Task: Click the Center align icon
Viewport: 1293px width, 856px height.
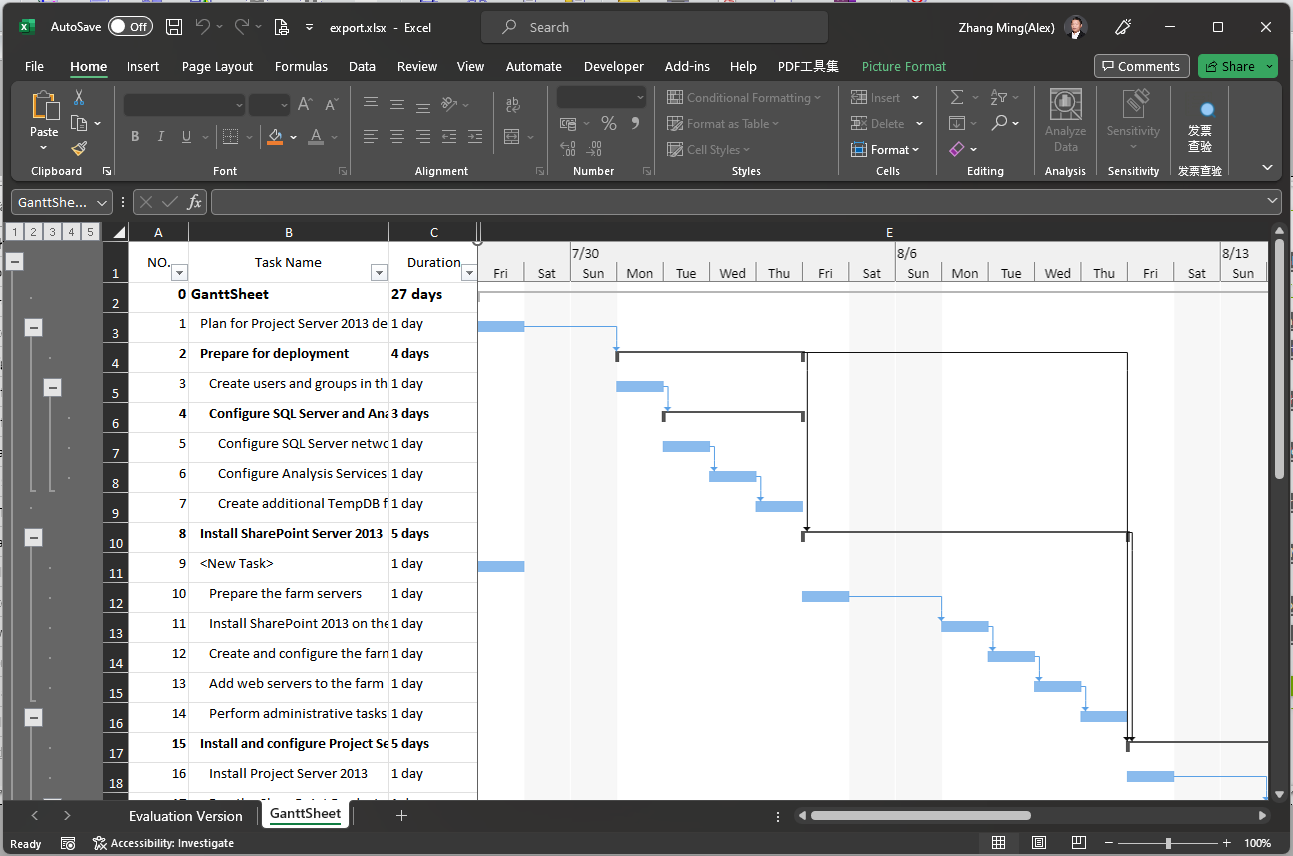Action: (x=397, y=137)
